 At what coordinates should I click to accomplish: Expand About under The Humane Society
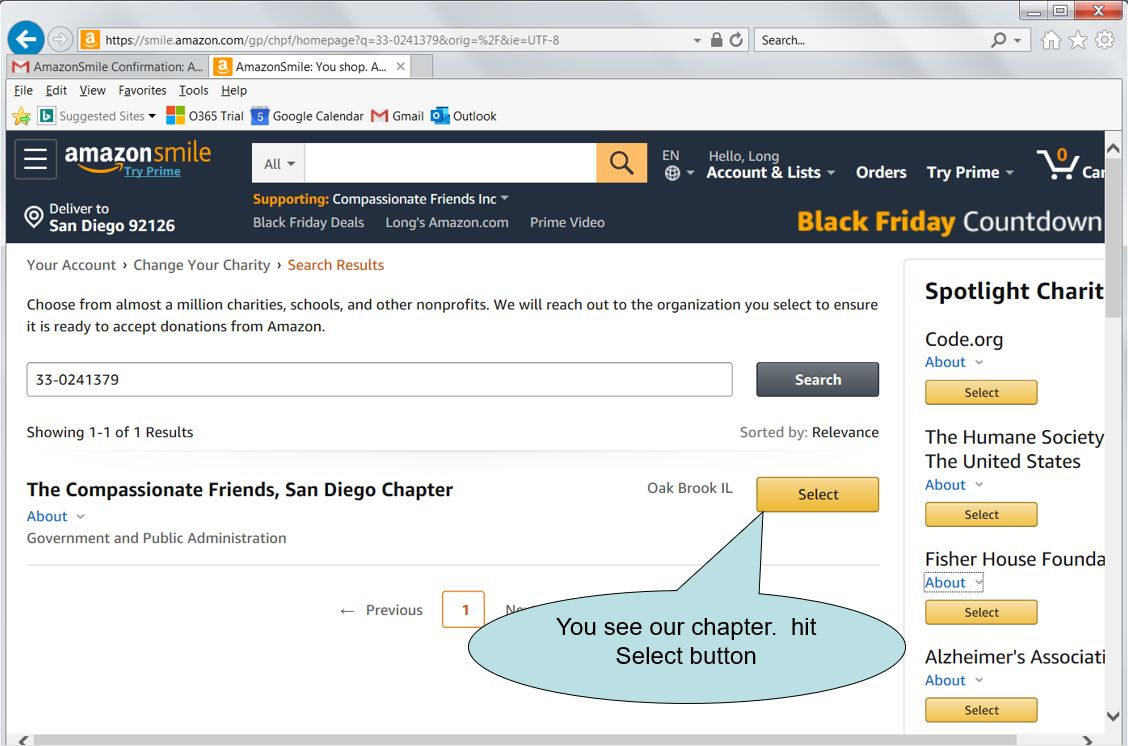(954, 485)
